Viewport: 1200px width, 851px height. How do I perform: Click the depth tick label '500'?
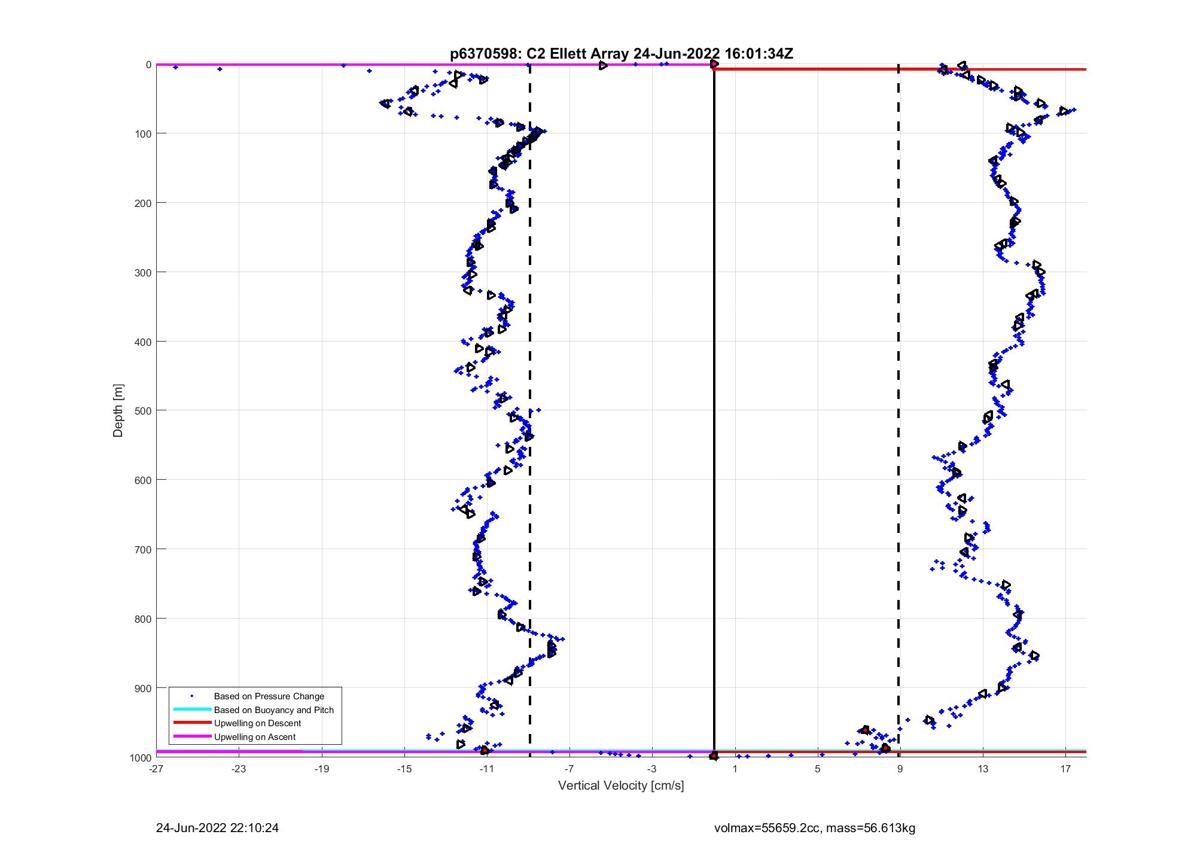click(142, 411)
